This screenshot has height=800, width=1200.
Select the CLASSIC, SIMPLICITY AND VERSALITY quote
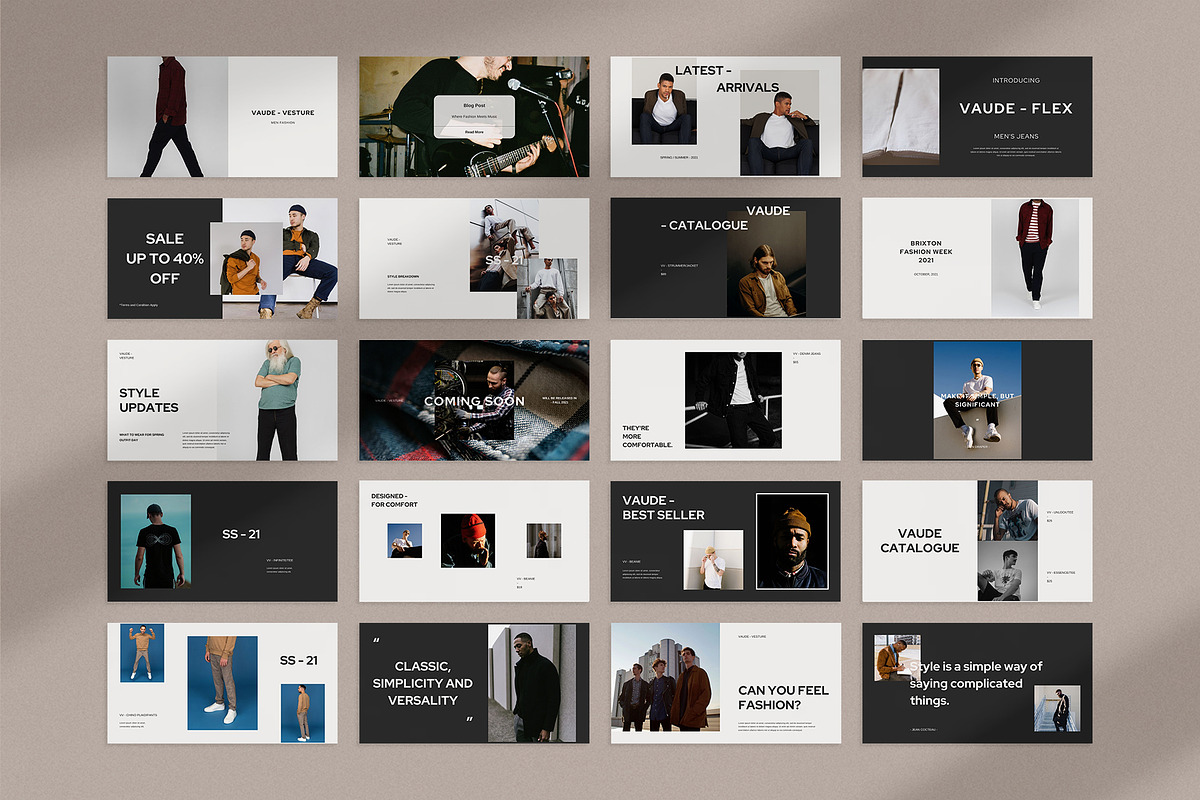click(423, 683)
